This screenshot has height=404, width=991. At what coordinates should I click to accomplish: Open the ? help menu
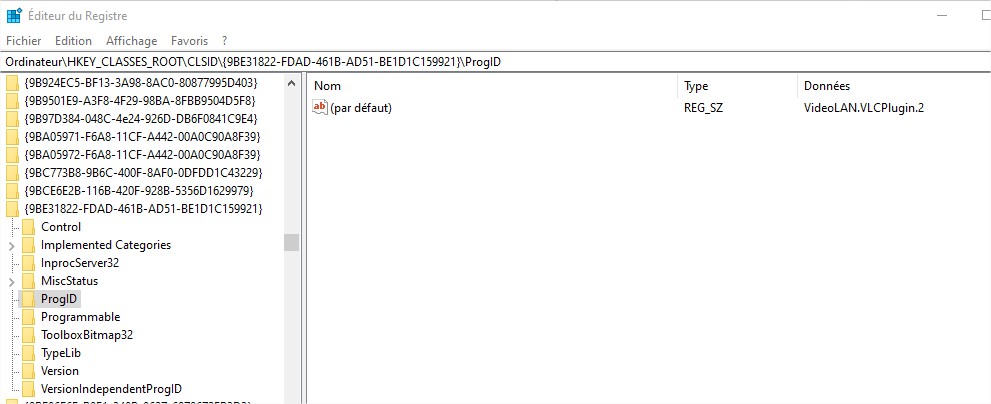(x=224, y=41)
